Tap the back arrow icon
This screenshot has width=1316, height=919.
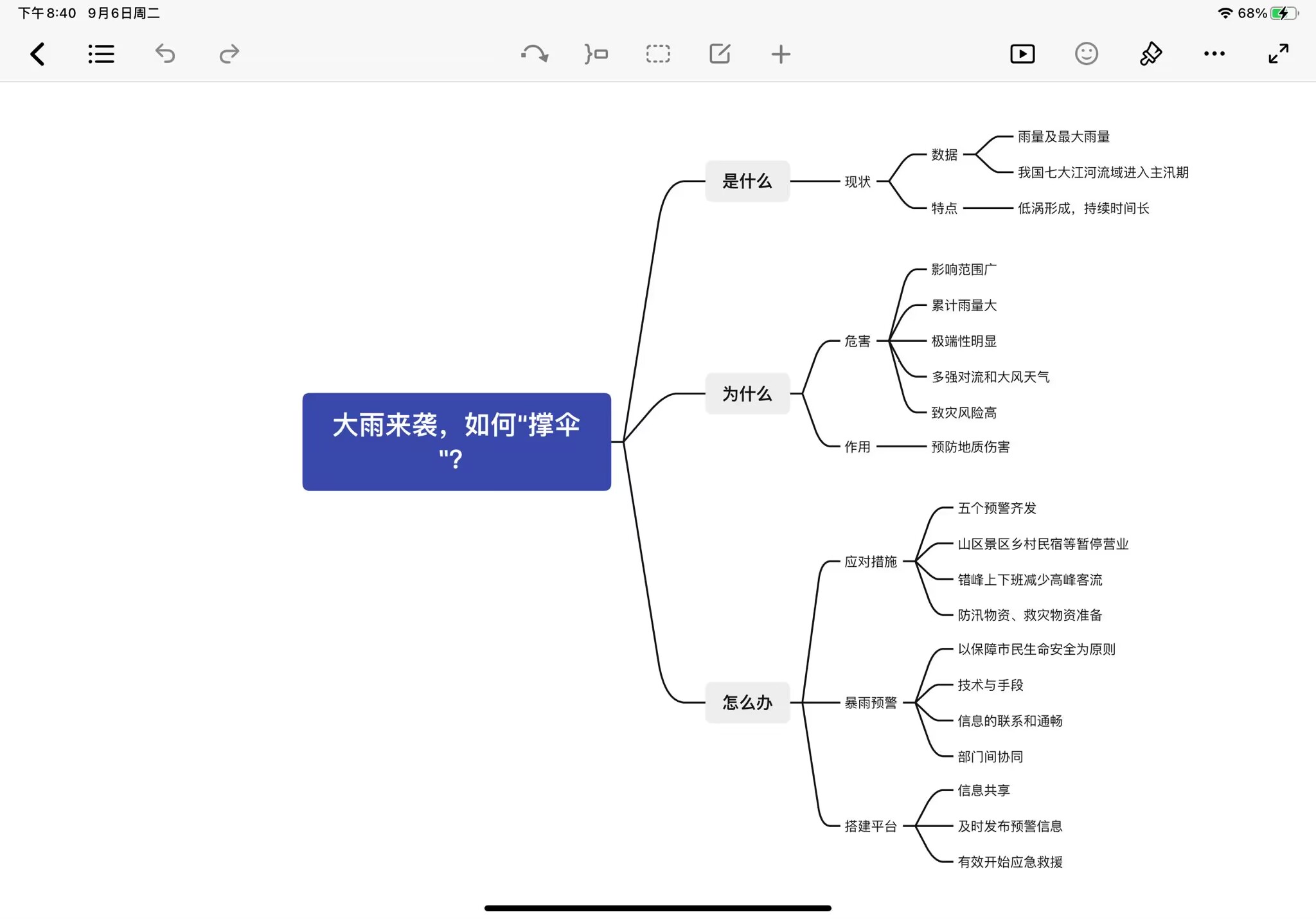tap(37, 54)
